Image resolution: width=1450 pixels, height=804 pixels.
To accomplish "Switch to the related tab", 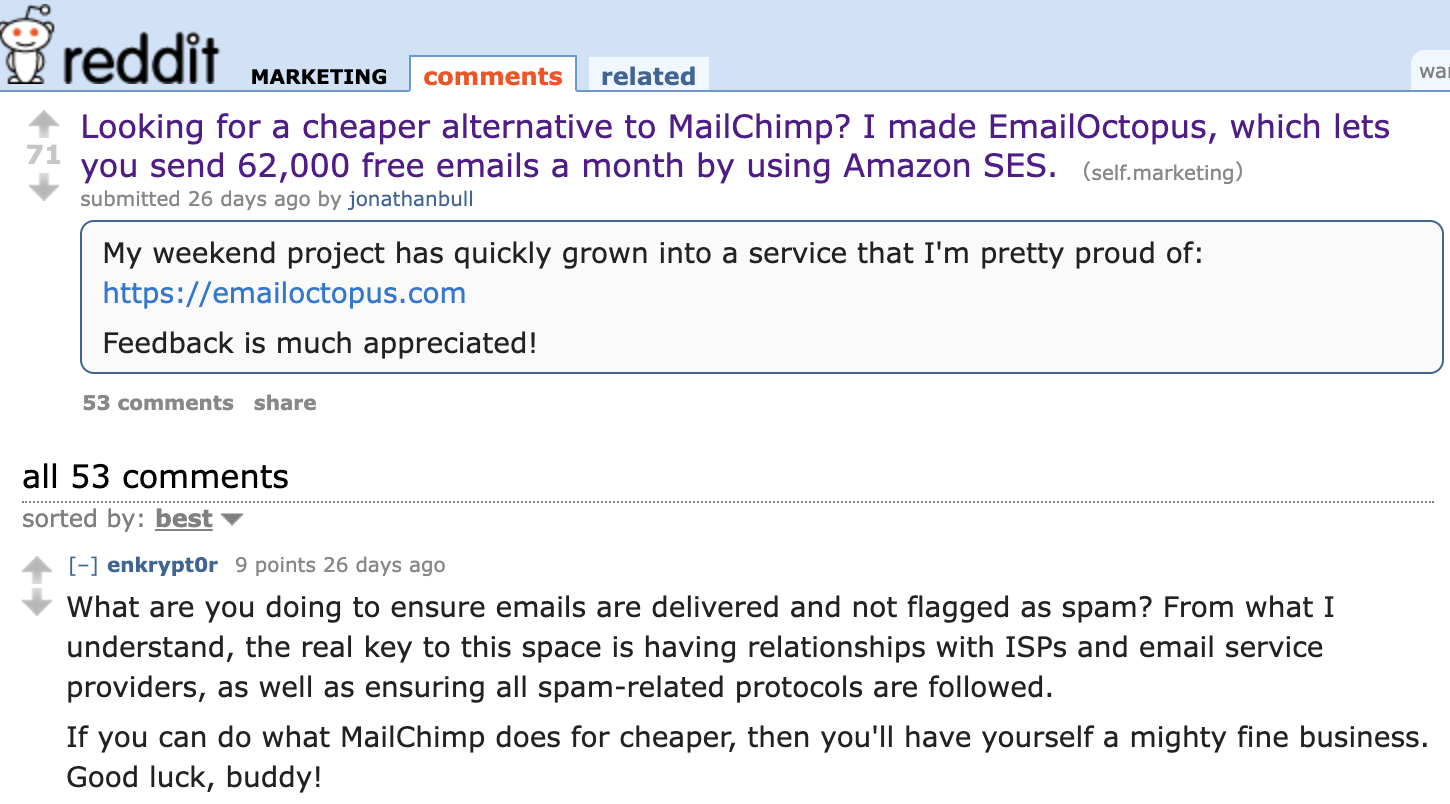I will point(648,76).
